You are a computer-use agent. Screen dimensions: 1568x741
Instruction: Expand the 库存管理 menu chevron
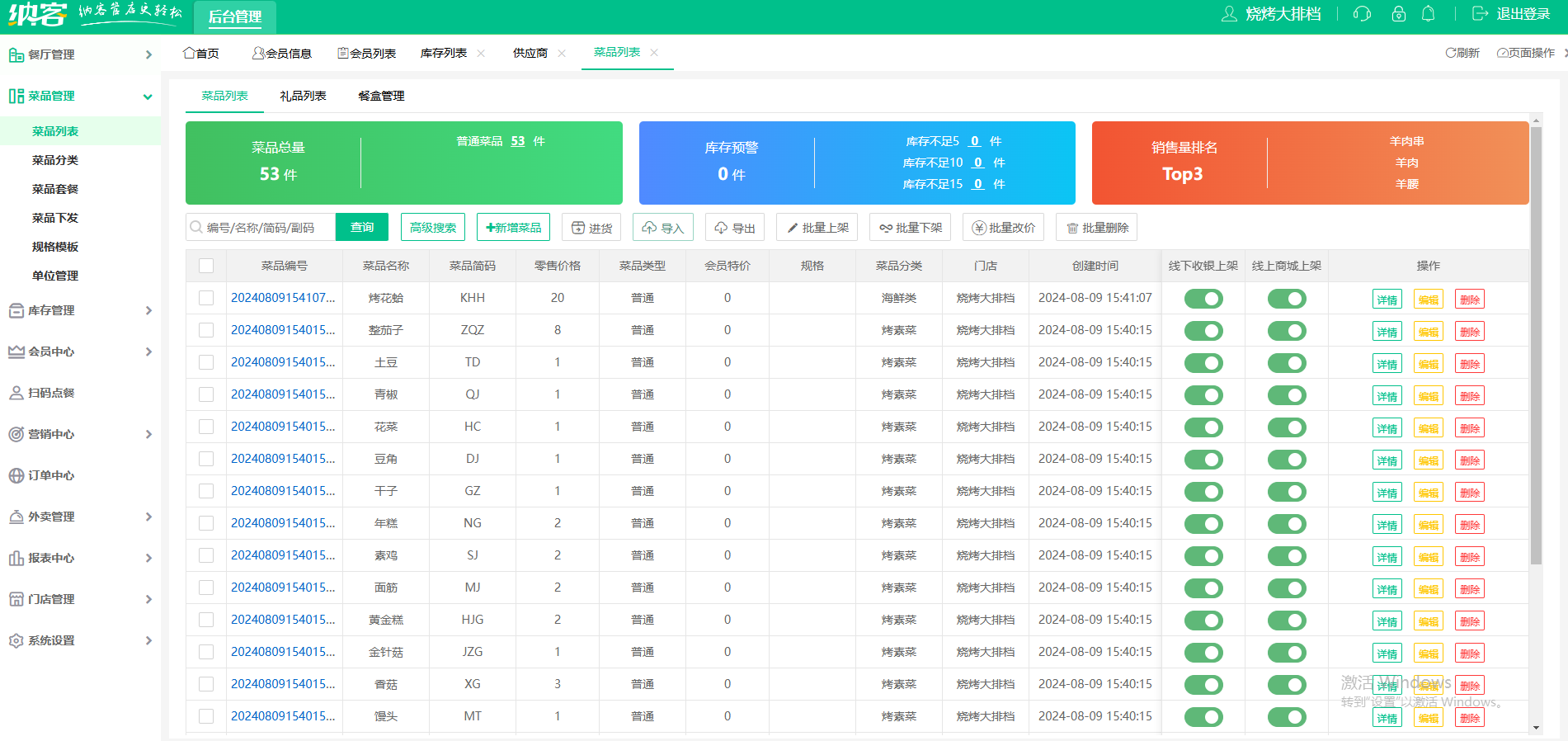[x=148, y=310]
